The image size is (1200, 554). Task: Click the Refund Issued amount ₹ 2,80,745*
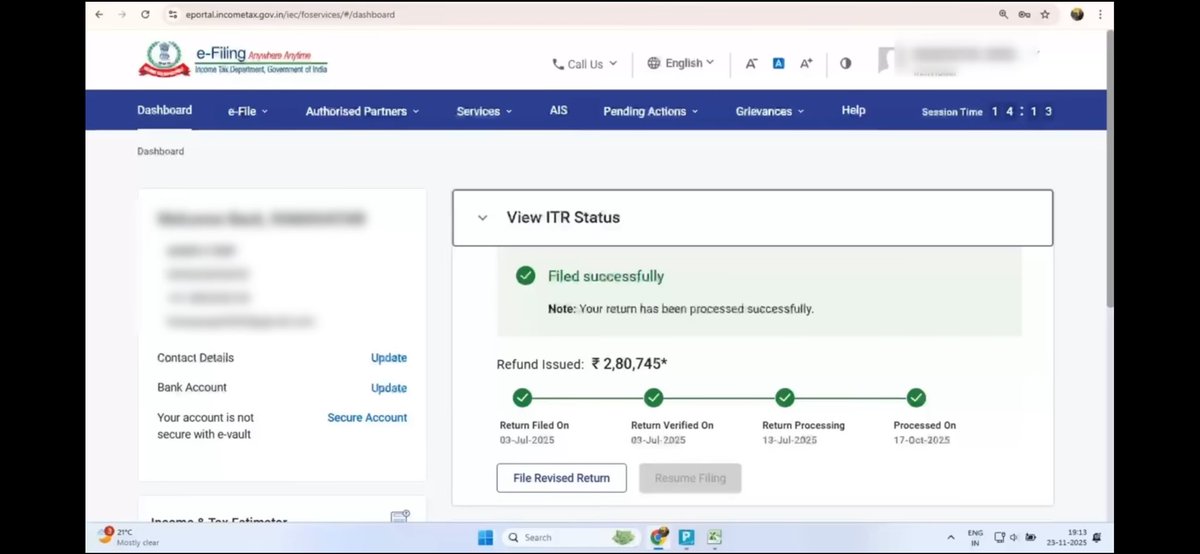click(629, 364)
